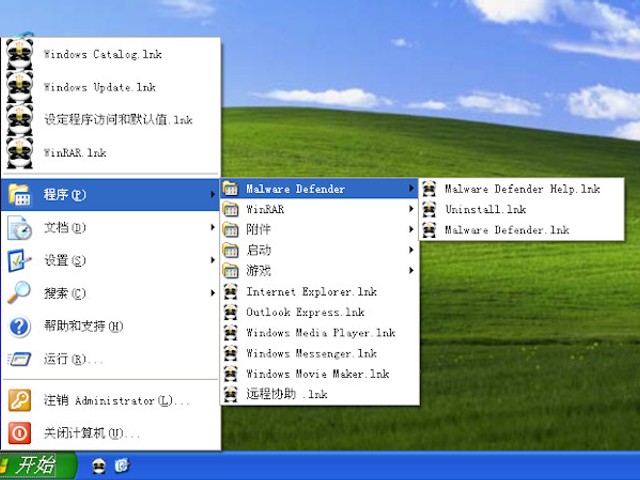Select the 启动 folder label

coord(258,250)
